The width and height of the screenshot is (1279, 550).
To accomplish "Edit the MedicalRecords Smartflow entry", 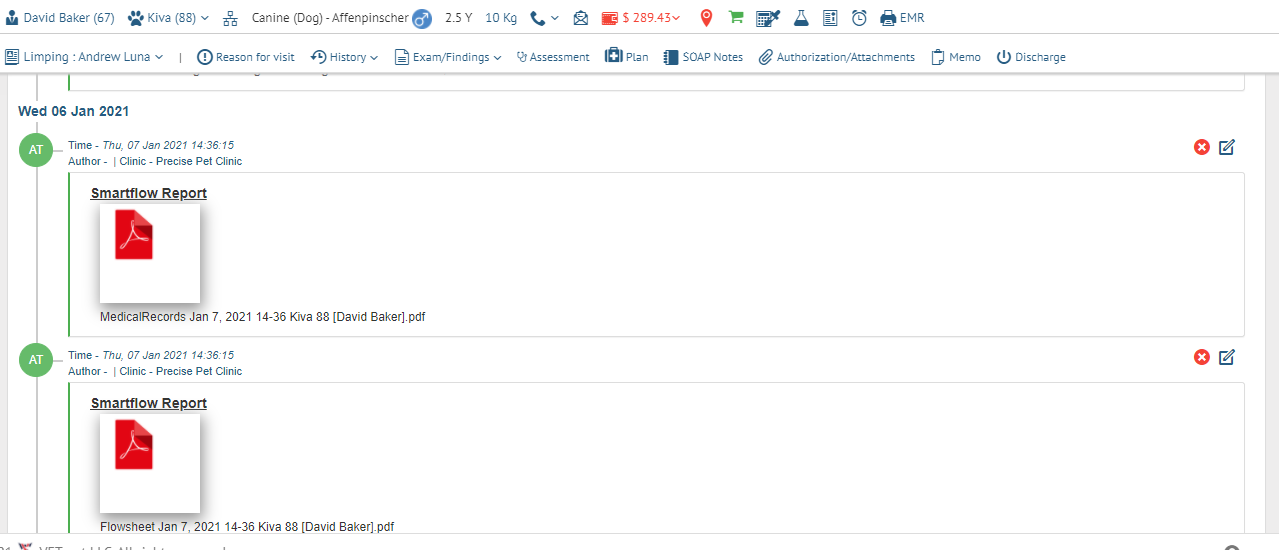I will pos(1227,147).
